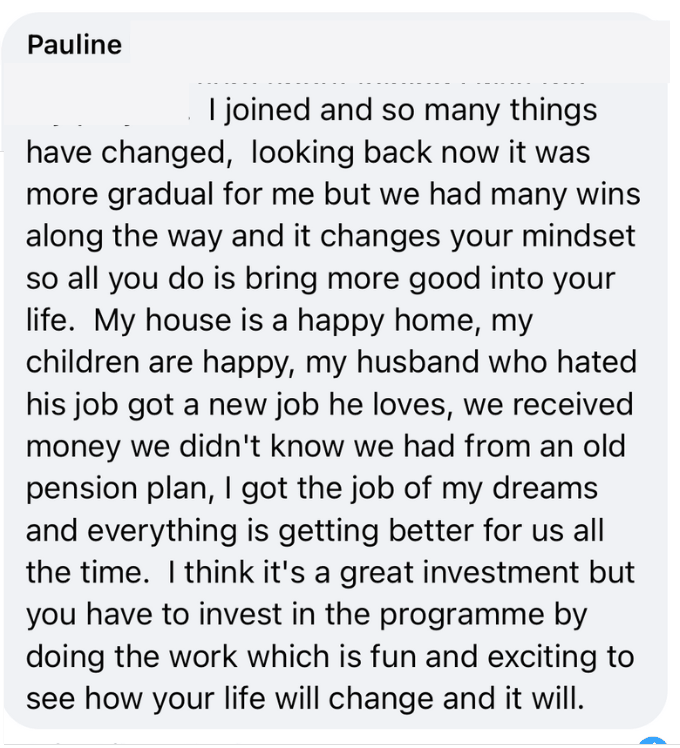Click the final line 'see how your life will change'
Viewport: 680px width, 748px height.
(x=305, y=698)
